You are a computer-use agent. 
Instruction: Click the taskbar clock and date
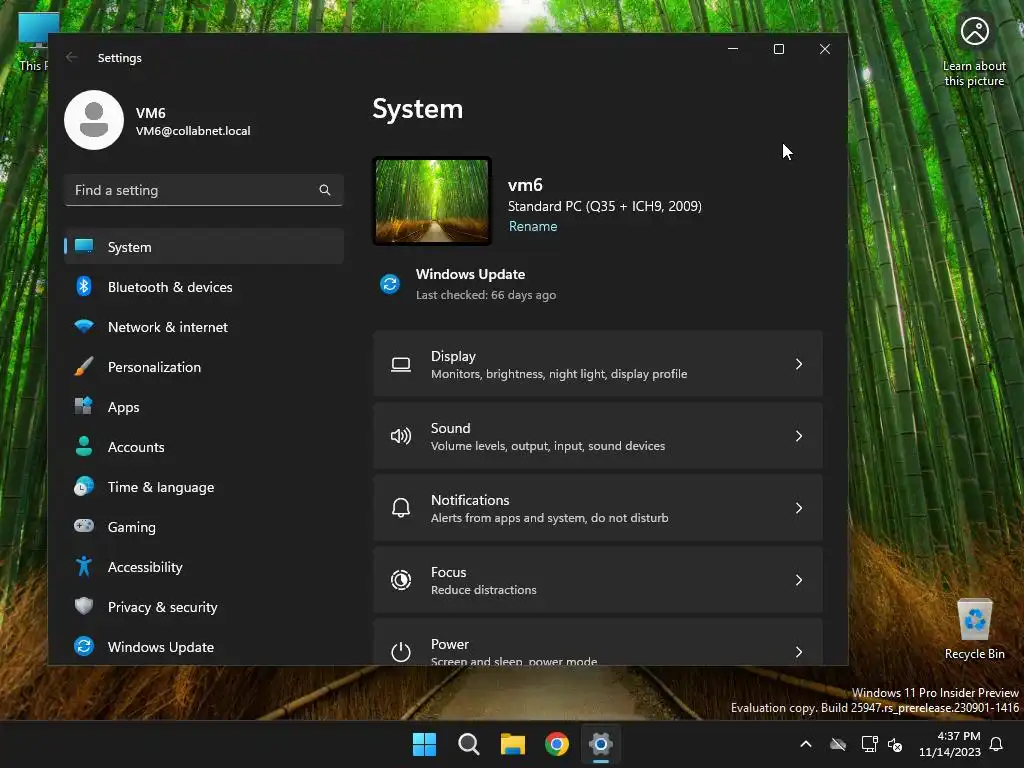(950, 744)
